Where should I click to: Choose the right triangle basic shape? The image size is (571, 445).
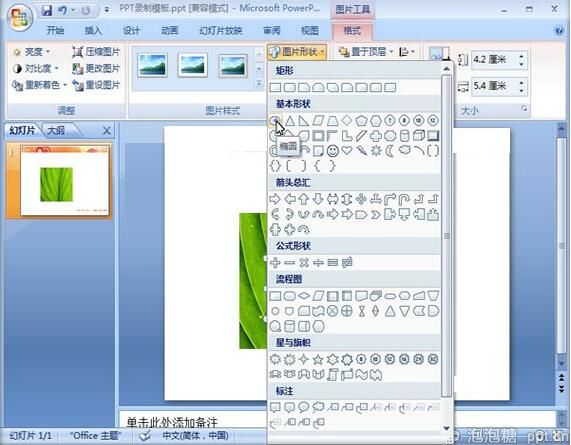coord(304,120)
